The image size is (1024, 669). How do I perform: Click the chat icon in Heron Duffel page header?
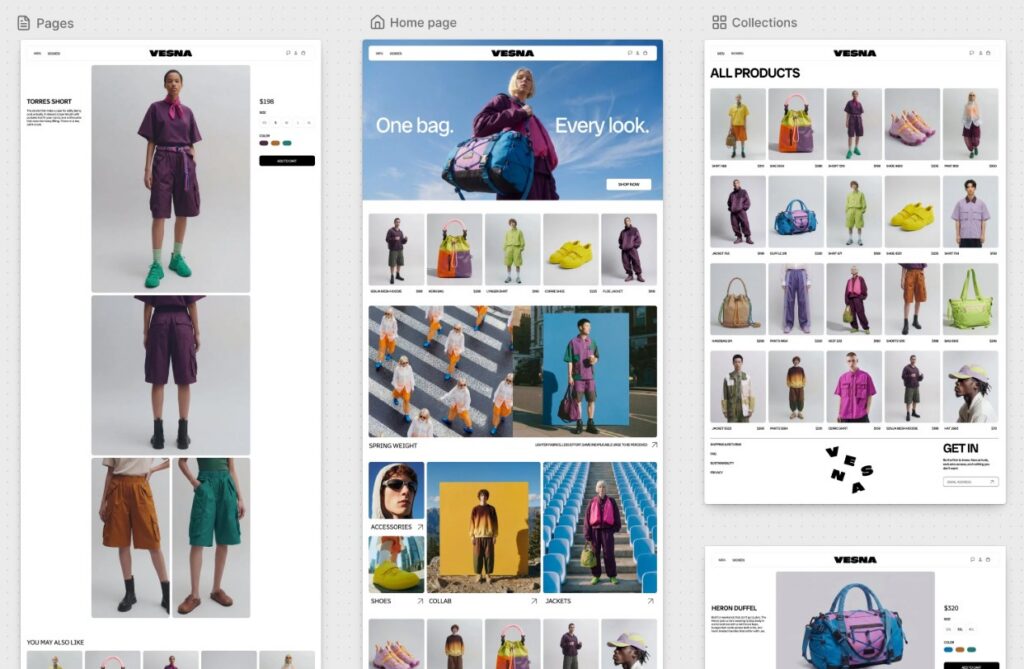[x=972, y=559]
